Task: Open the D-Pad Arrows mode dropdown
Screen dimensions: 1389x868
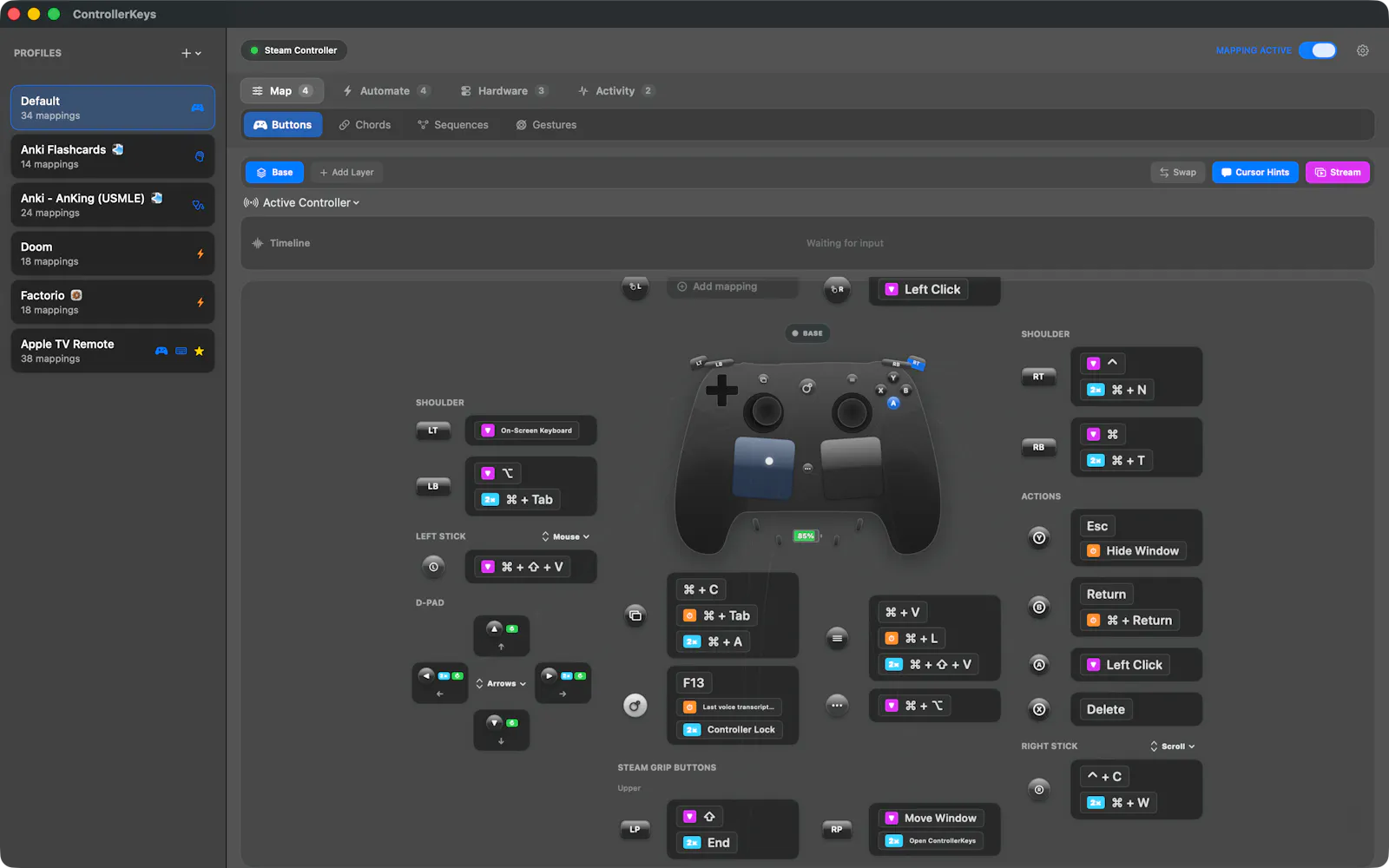Action: coord(501,683)
